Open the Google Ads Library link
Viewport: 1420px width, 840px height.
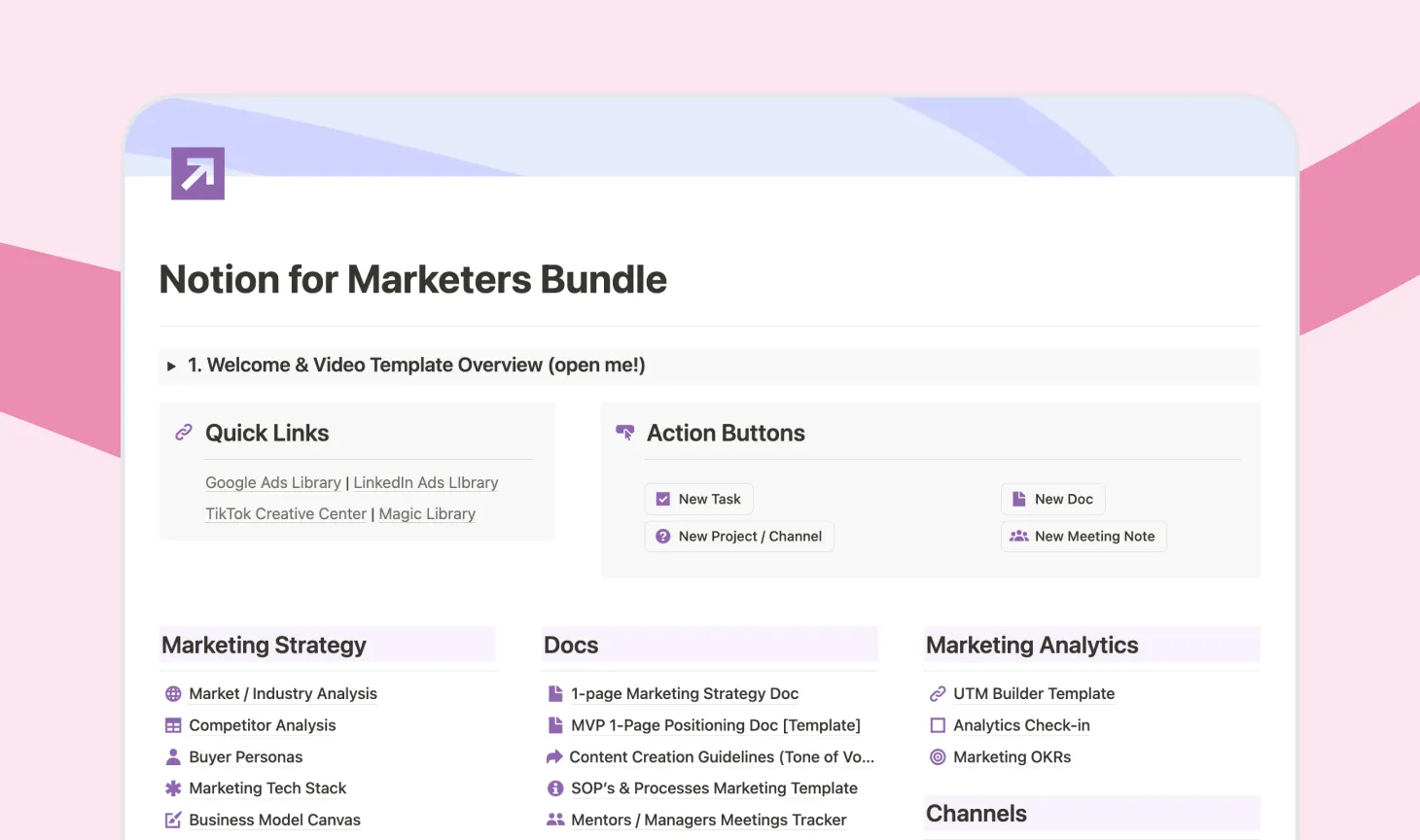[272, 482]
